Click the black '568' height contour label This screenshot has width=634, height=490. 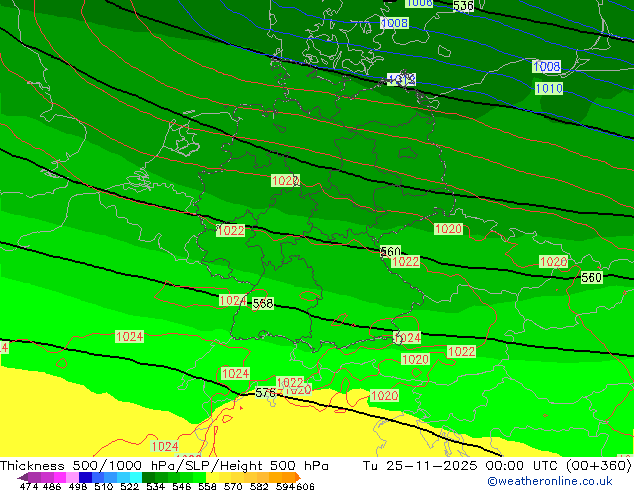(263, 303)
